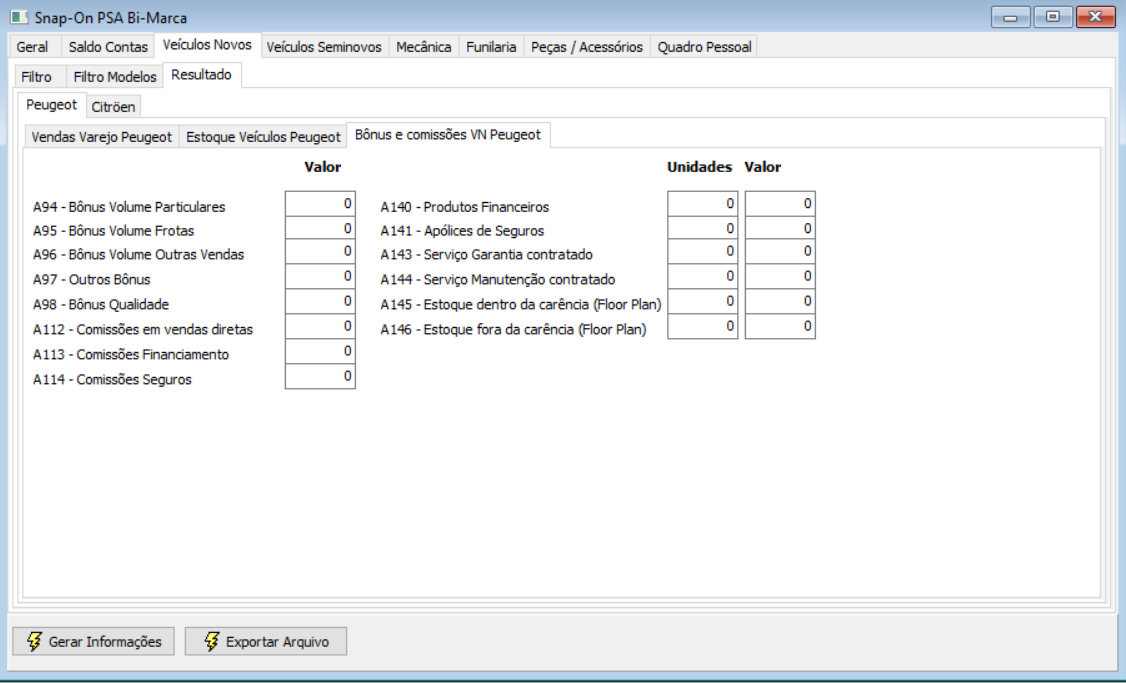
Task: Click the A140 - Produtos Financeiros label
Action: tap(465, 207)
